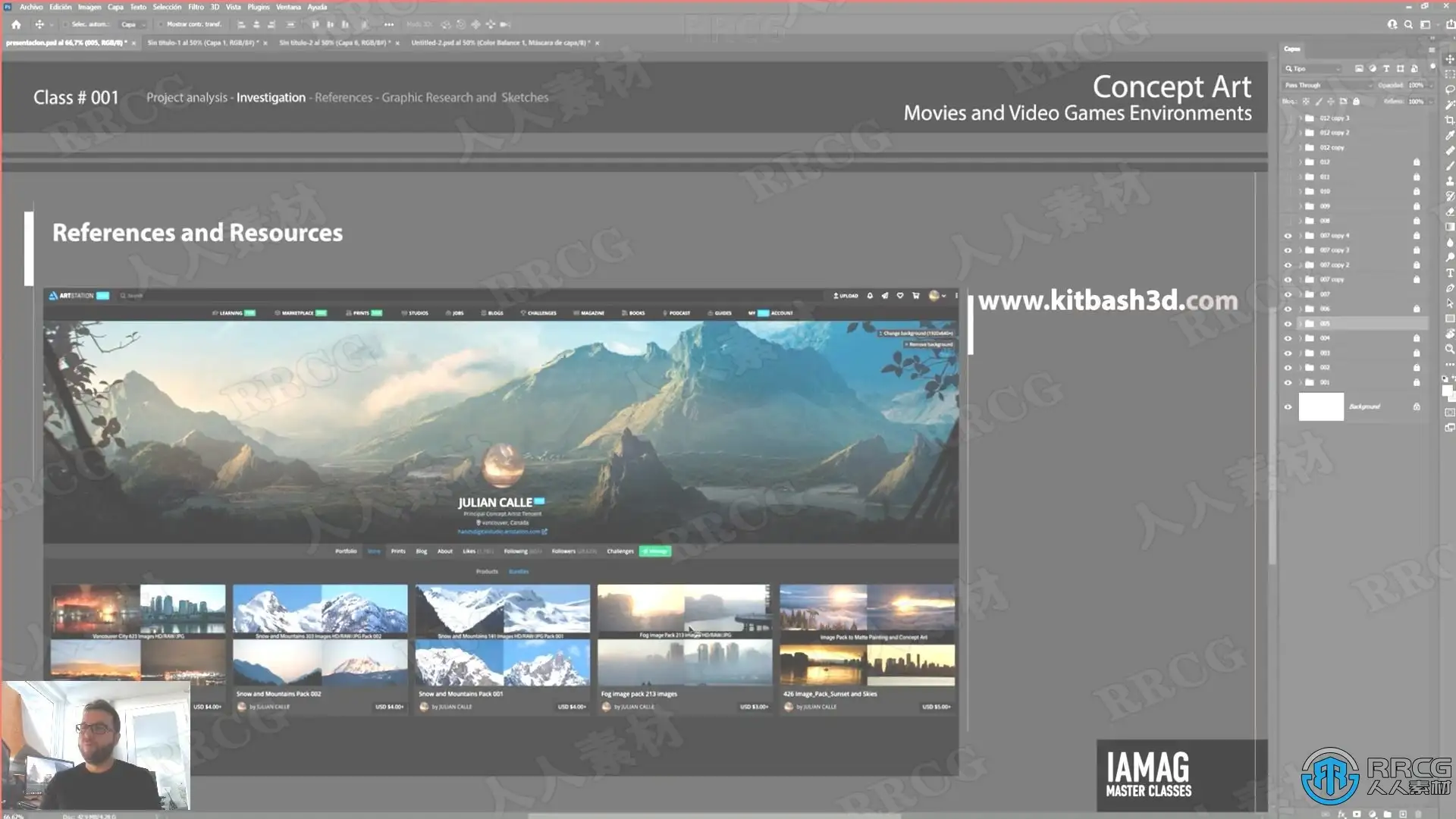Select the Brush tool

point(1450,165)
